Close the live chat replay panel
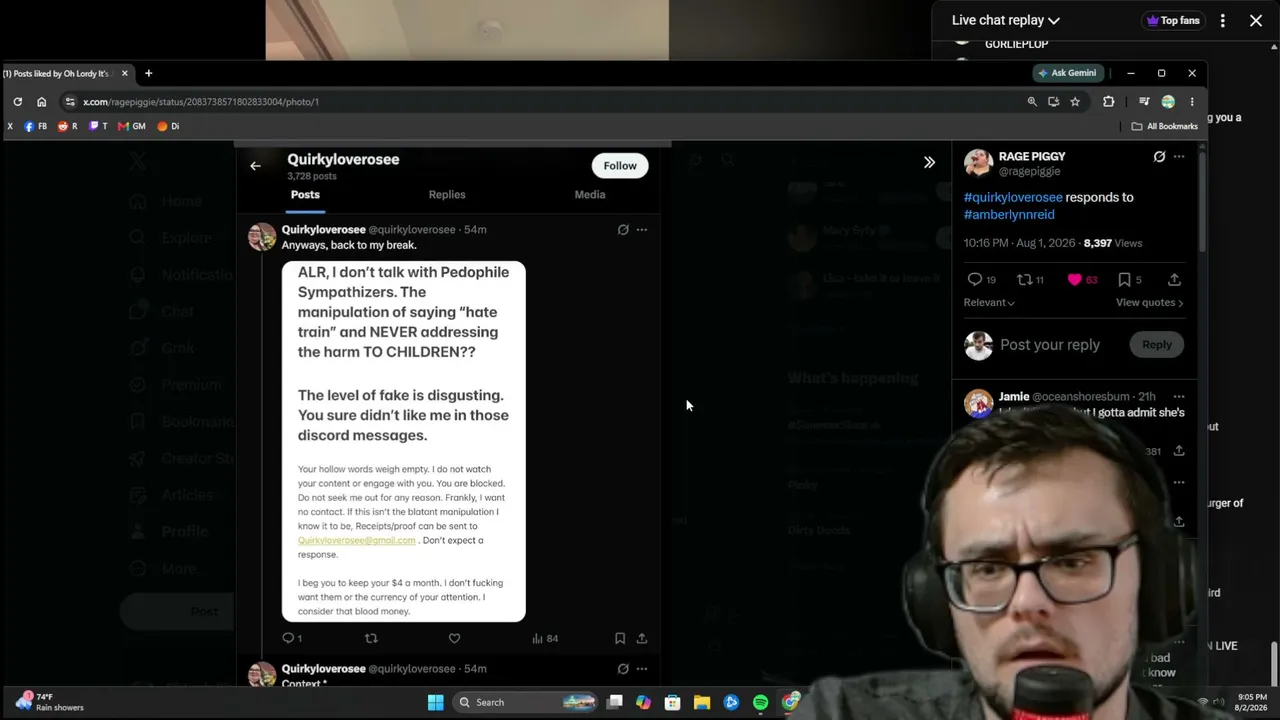Screen dimensions: 1280x720 coord(1256,20)
